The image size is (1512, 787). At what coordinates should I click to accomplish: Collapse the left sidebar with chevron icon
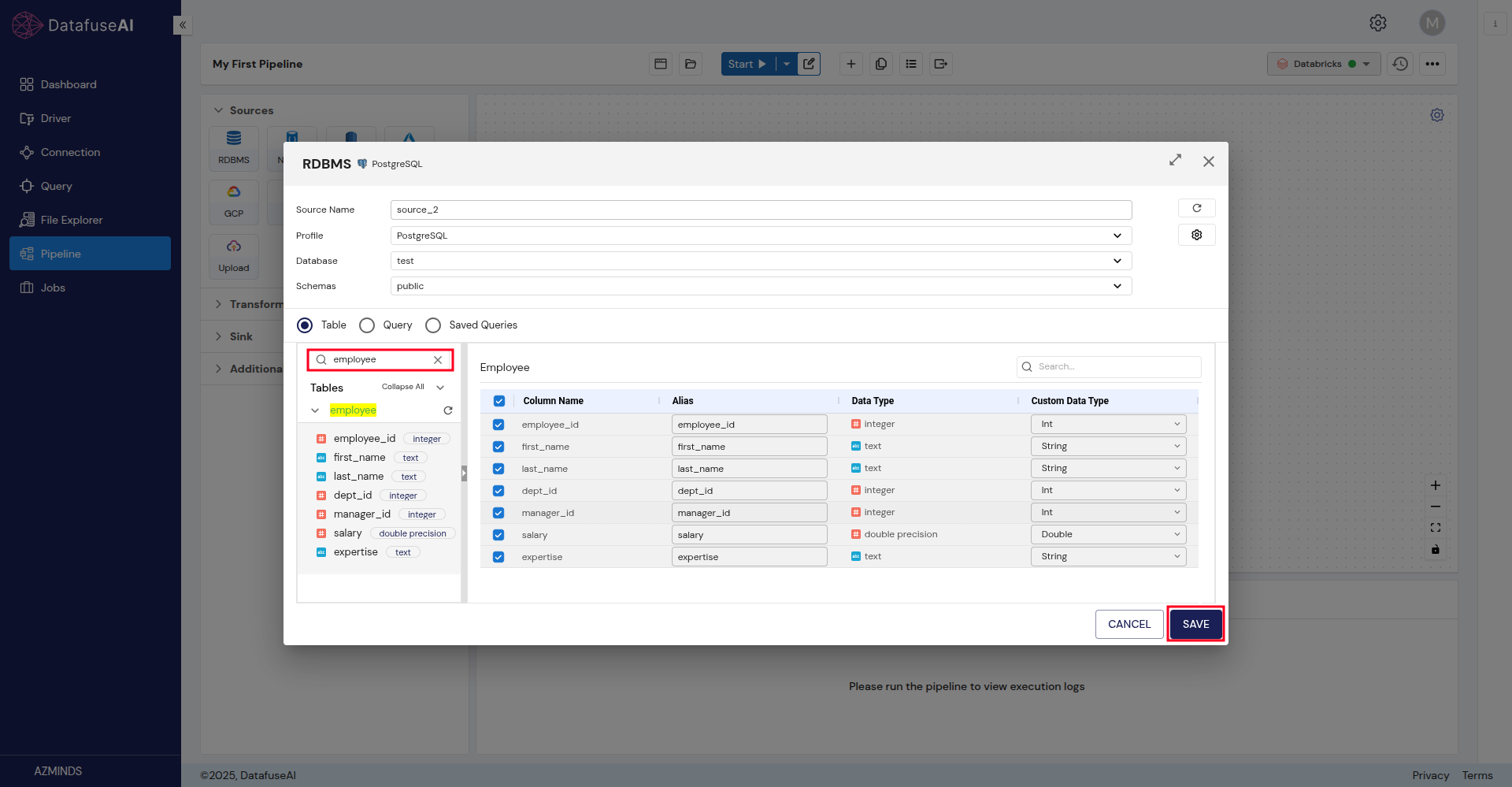coord(183,25)
